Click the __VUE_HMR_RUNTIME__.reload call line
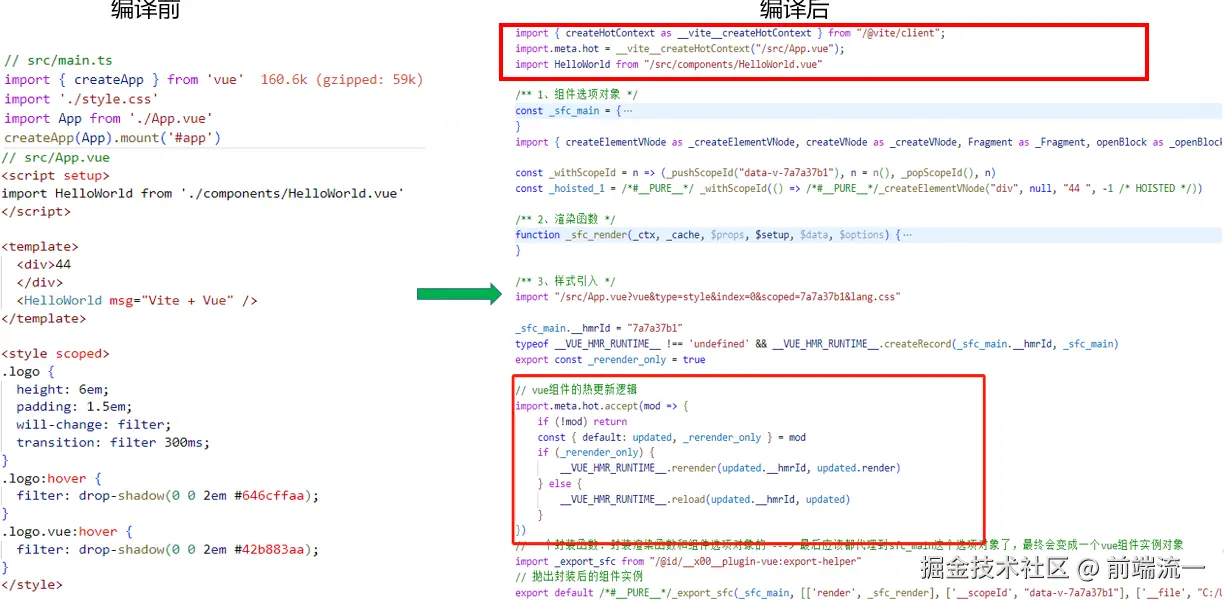 pyautogui.click(x=705, y=499)
